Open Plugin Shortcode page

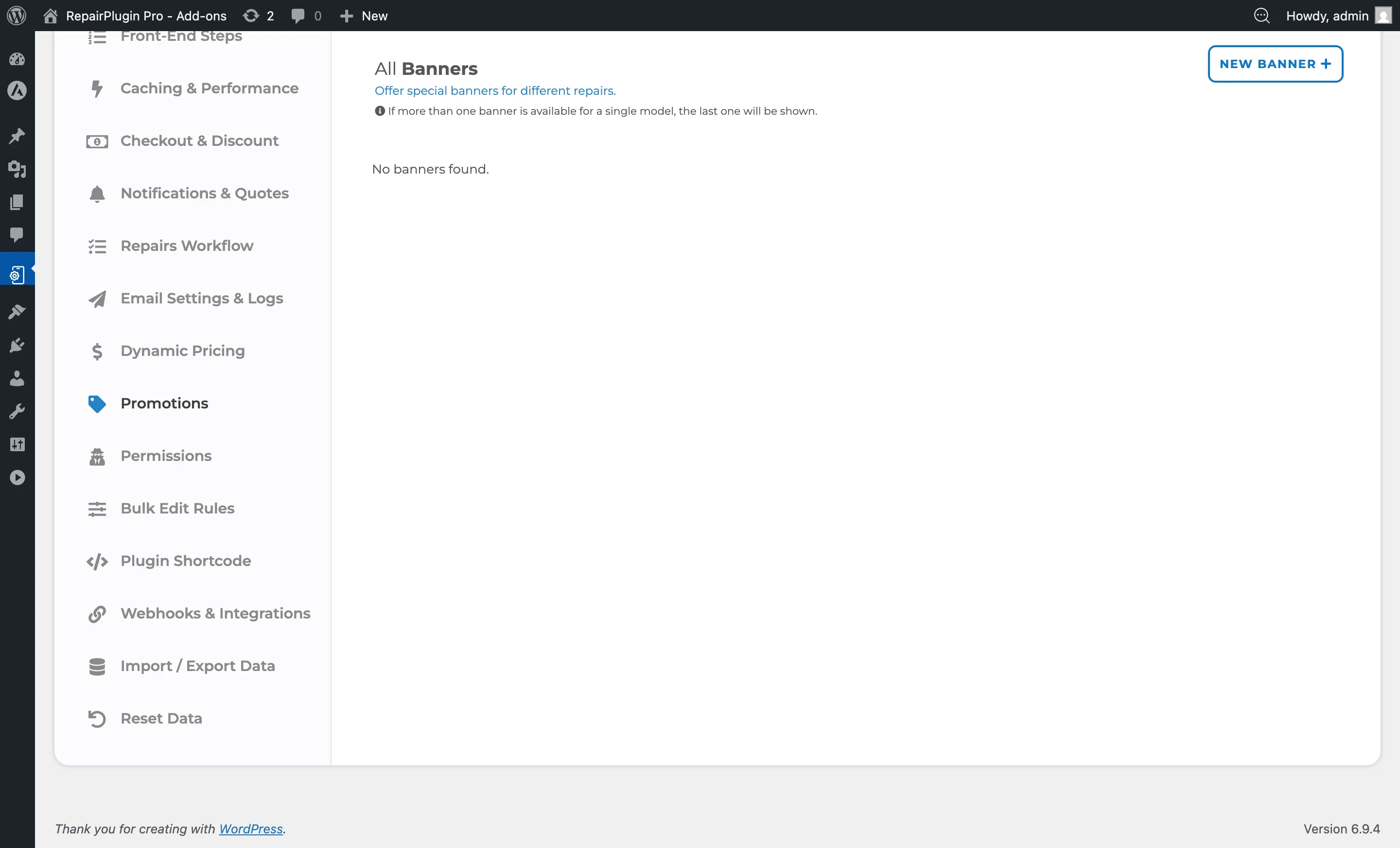click(186, 561)
